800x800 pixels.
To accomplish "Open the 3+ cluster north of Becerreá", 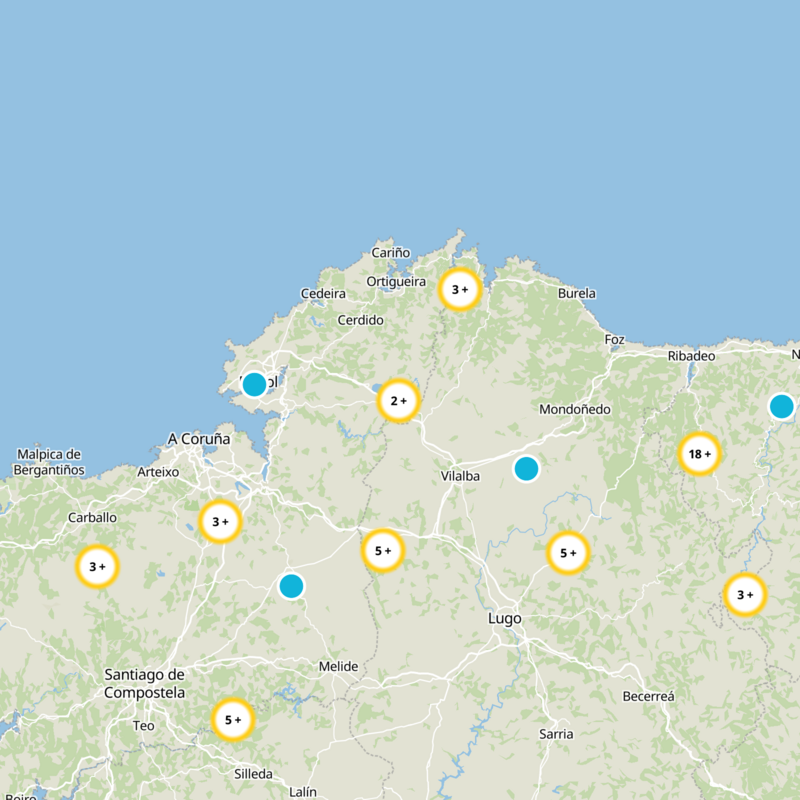I will click(x=744, y=595).
